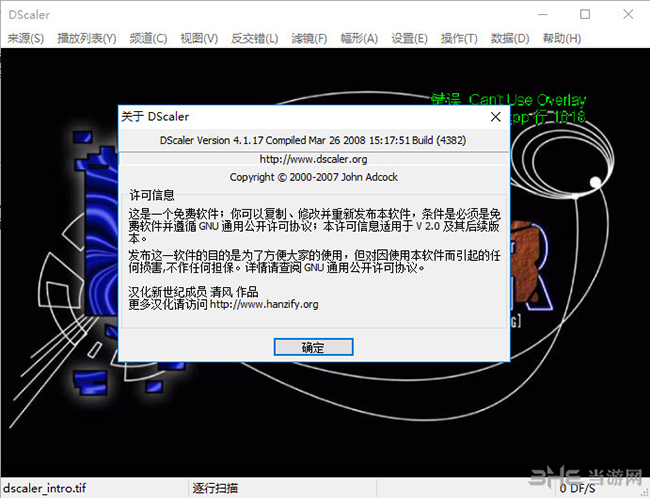The height and width of the screenshot is (498, 650).
Task: Maximize the DScaler main window
Action: click(x=585, y=15)
